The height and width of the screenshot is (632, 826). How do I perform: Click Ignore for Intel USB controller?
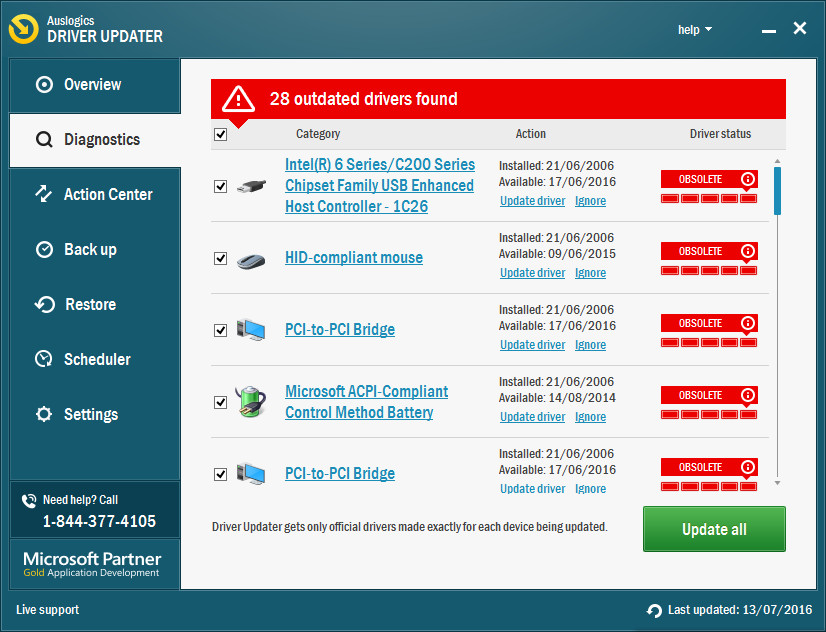[590, 201]
